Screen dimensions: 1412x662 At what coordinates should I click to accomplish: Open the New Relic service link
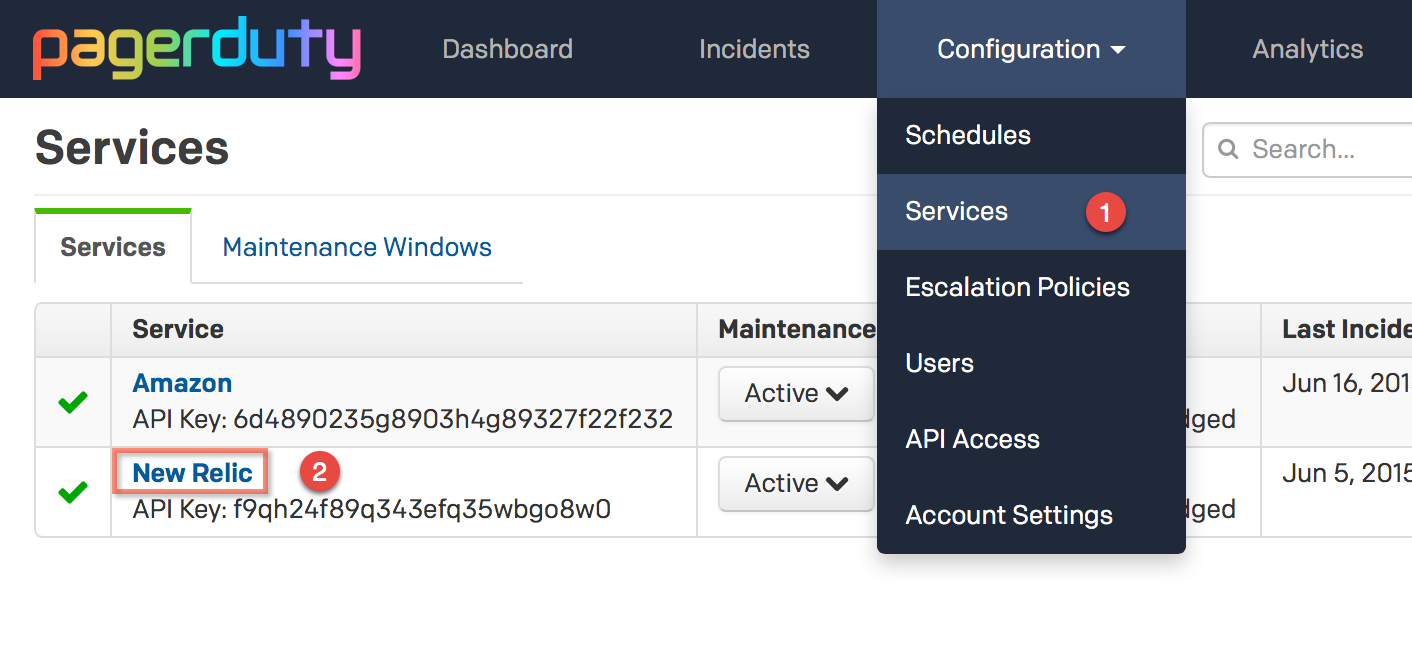(192, 473)
